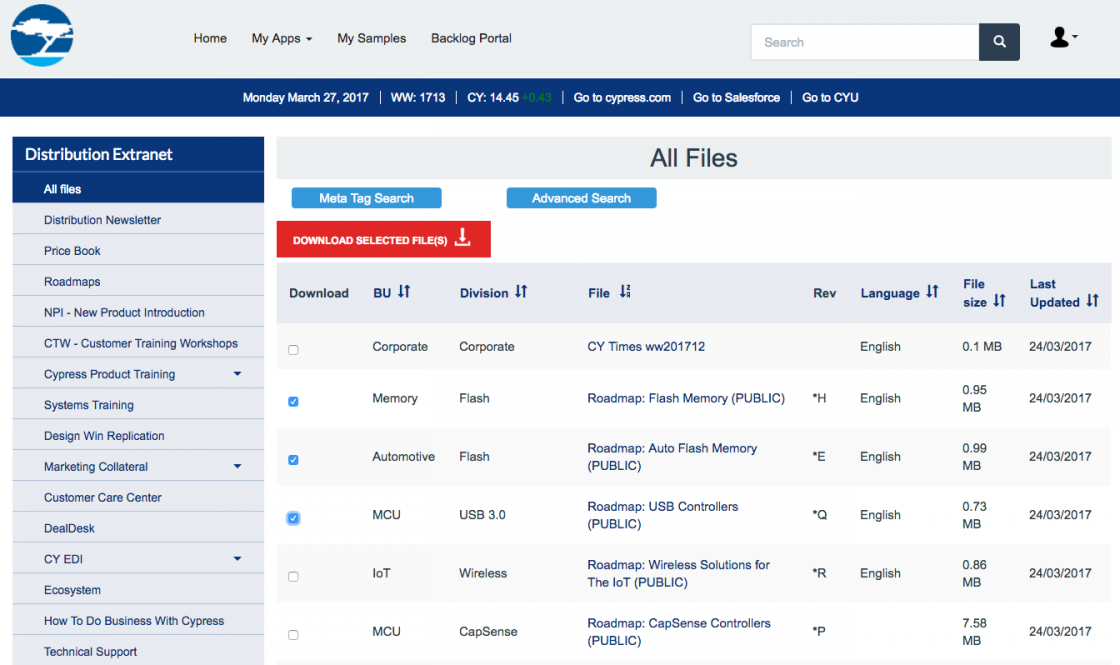Image resolution: width=1120 pixels, height=665 pixels.
Task: Expand Marketing Collateral submenu arrow
Action: pos(237,466)
